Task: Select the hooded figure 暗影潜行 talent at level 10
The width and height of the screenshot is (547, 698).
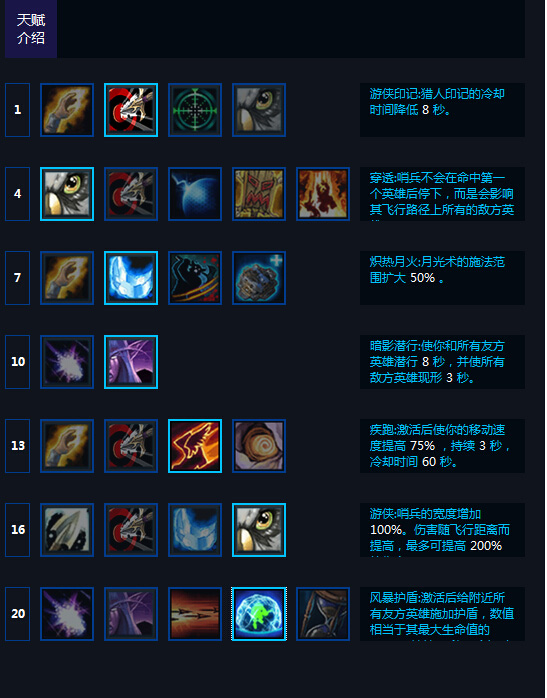Action: [x=131, y=362]
